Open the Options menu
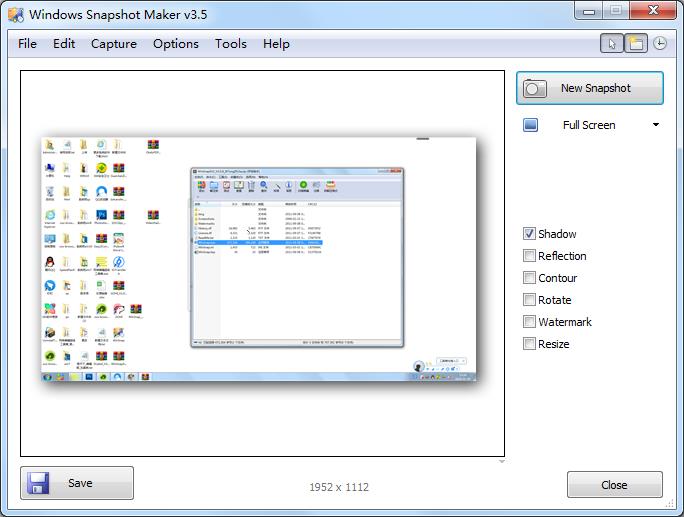This screenshot has height=517, width=684. point(176,44)
